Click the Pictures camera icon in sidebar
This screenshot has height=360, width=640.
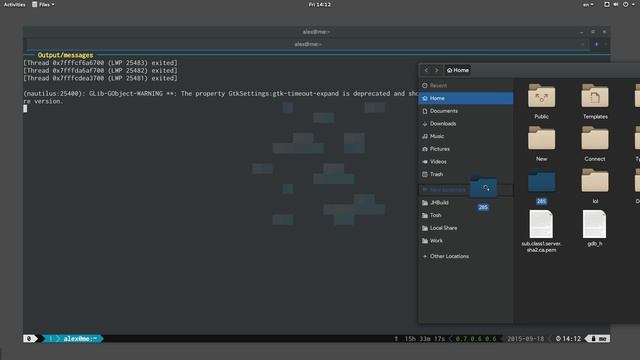[425, 149]
